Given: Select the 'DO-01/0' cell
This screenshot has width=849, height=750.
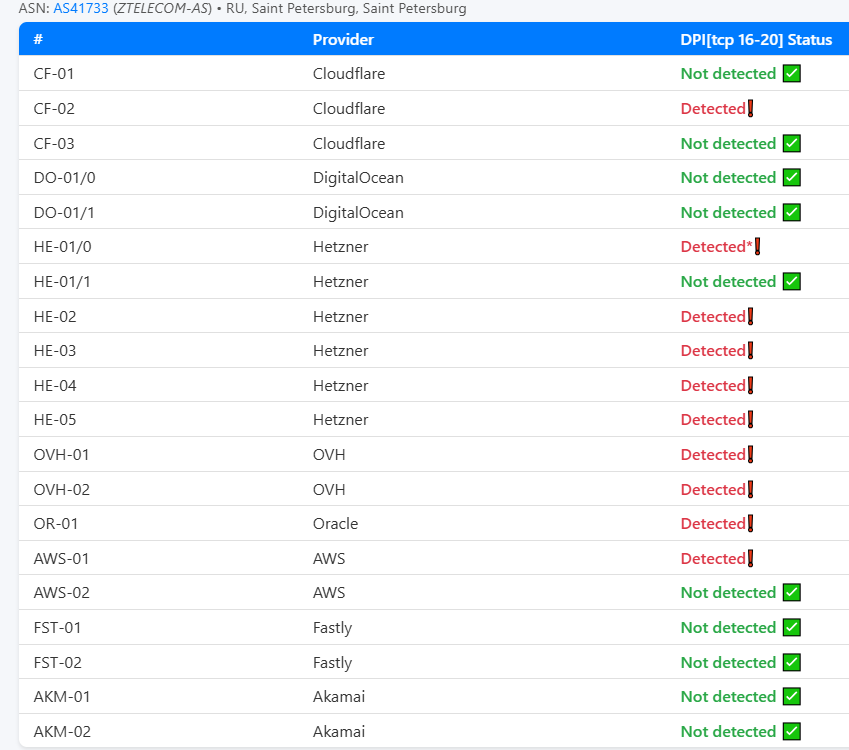Looking at the screenshot, I should 64,178.
